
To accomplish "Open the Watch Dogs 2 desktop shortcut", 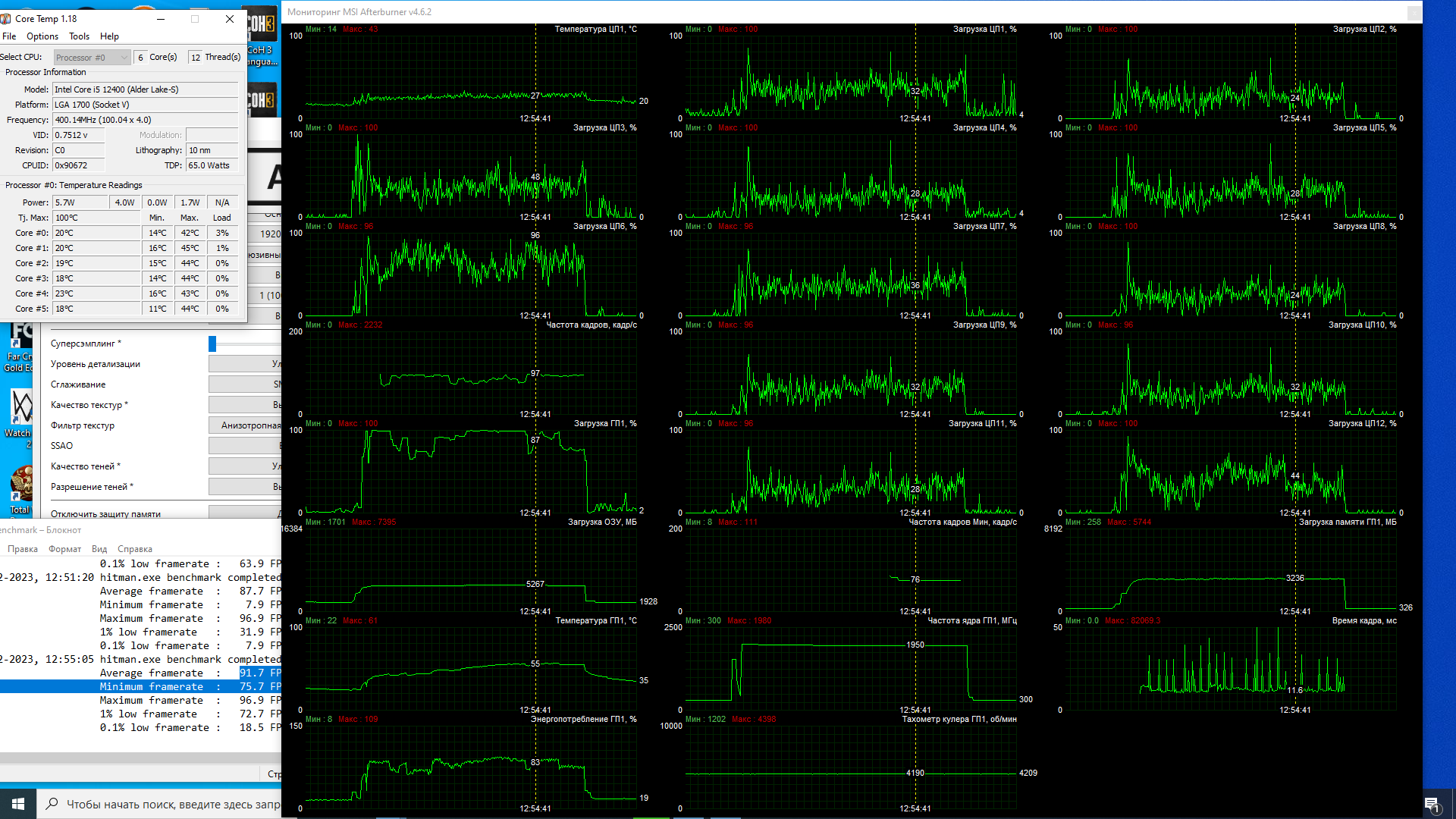I will tap(20, 415).
